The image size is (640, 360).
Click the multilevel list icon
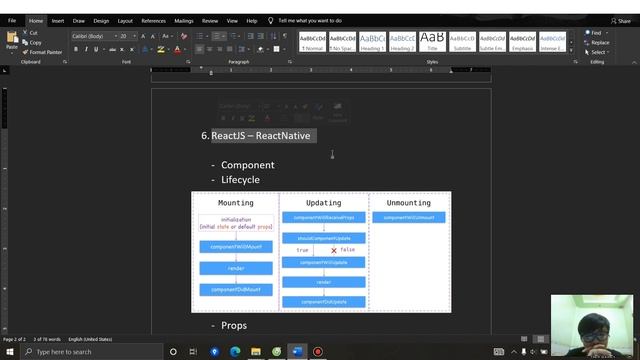pos(233,36)
